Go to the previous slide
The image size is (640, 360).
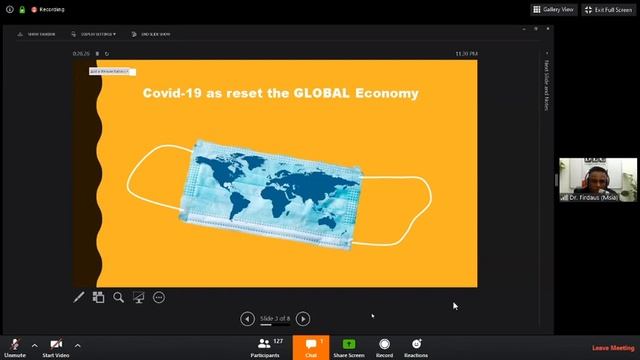pos(247,319)
